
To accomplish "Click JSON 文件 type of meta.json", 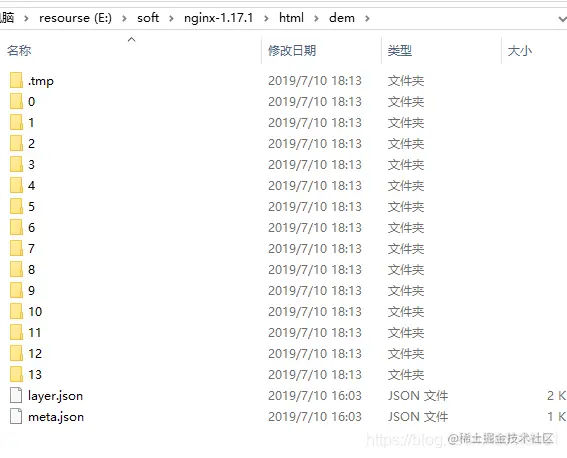I will pos(418,416).
